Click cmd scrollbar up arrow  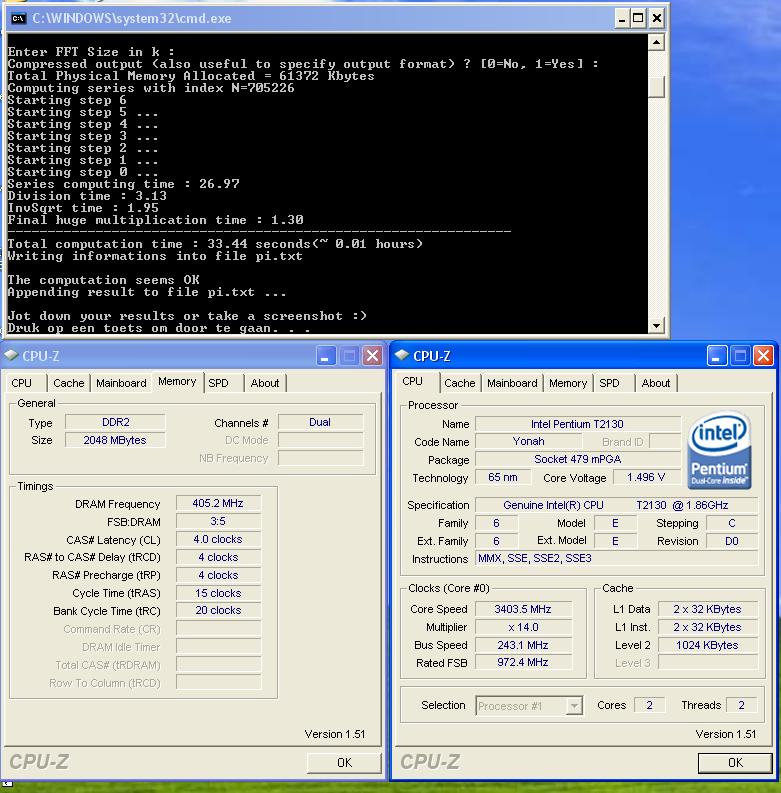(x=656, y=42)
